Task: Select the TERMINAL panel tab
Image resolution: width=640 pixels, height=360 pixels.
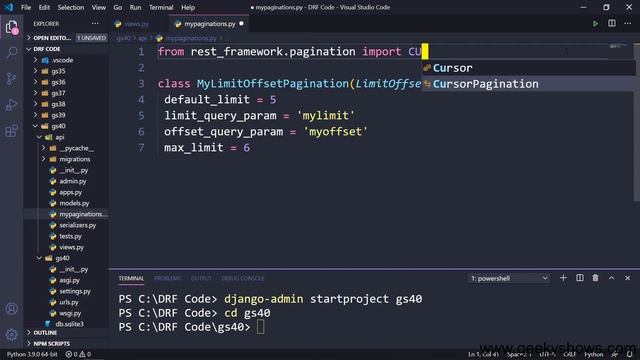Action: tap(131, 278)
